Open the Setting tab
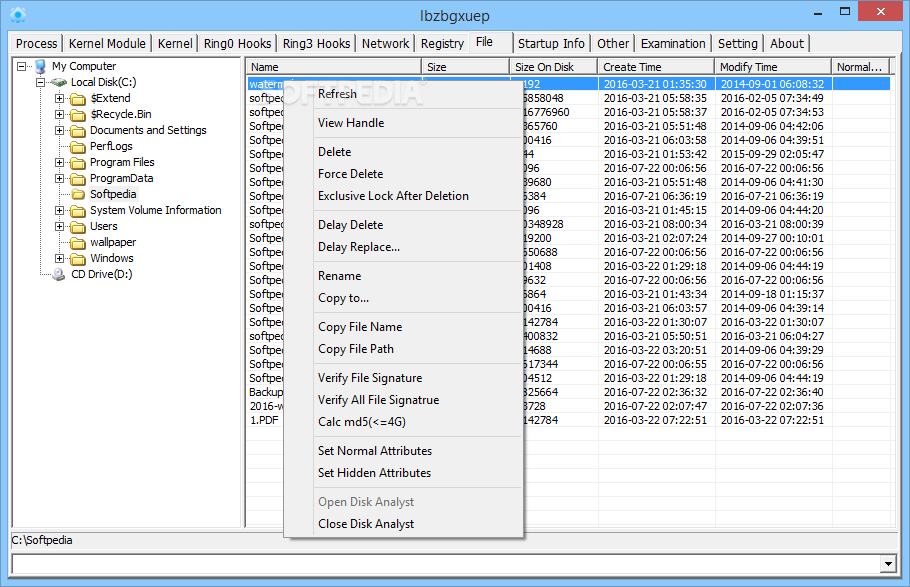 pyautogui.click(x=738, y=44)
